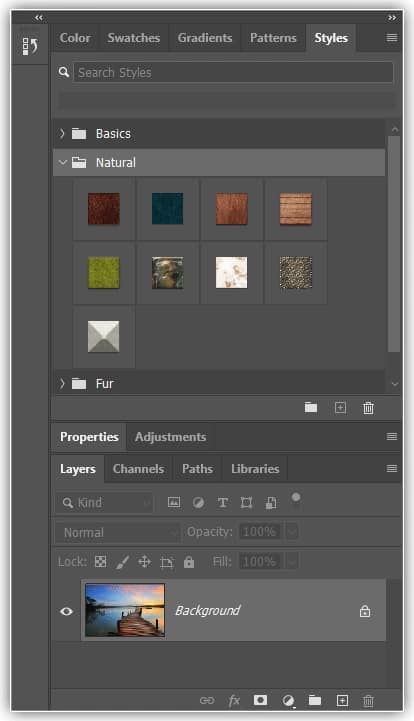Filter for adjustment layers
The image size is (414, 721).
[199, 503]
